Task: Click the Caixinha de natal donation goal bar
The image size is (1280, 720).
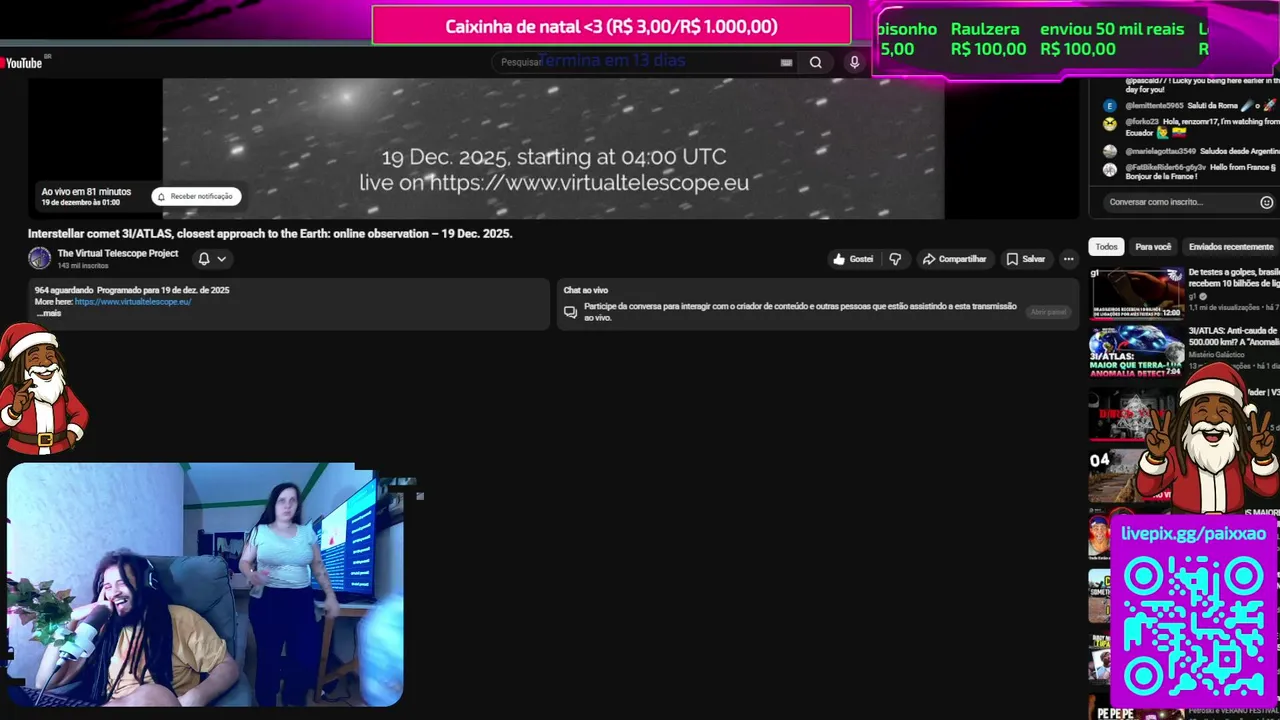Action: (x=611, y=26)
